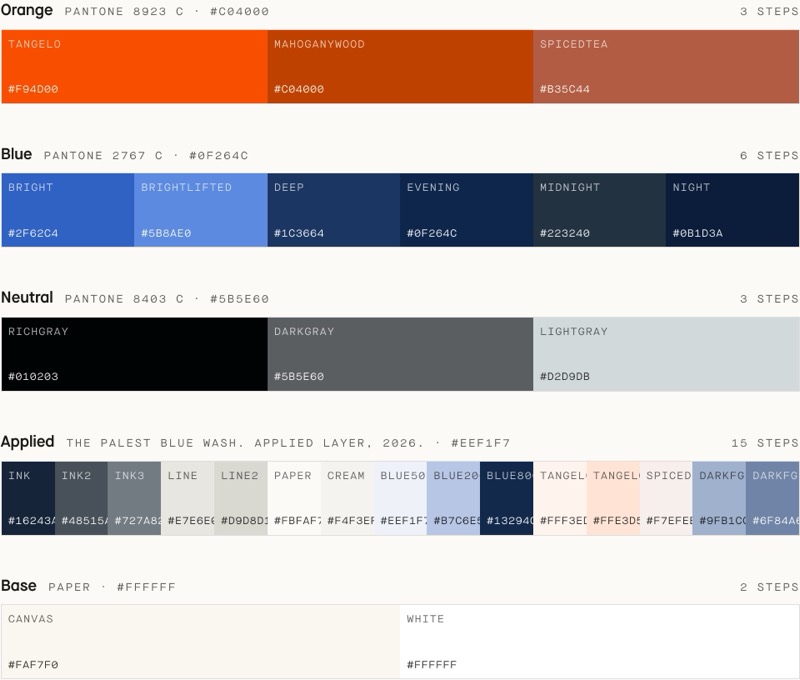Screen dimensions: 800x680
Task: Choose the SPICEDTEA swatch
Action: [x=666, y=66]
